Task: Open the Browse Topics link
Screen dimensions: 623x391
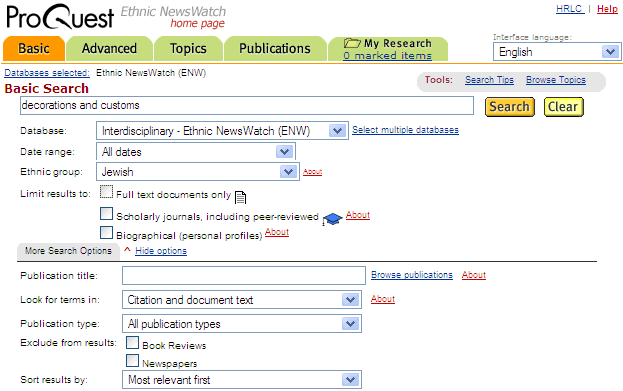Action: click(556, 80)
